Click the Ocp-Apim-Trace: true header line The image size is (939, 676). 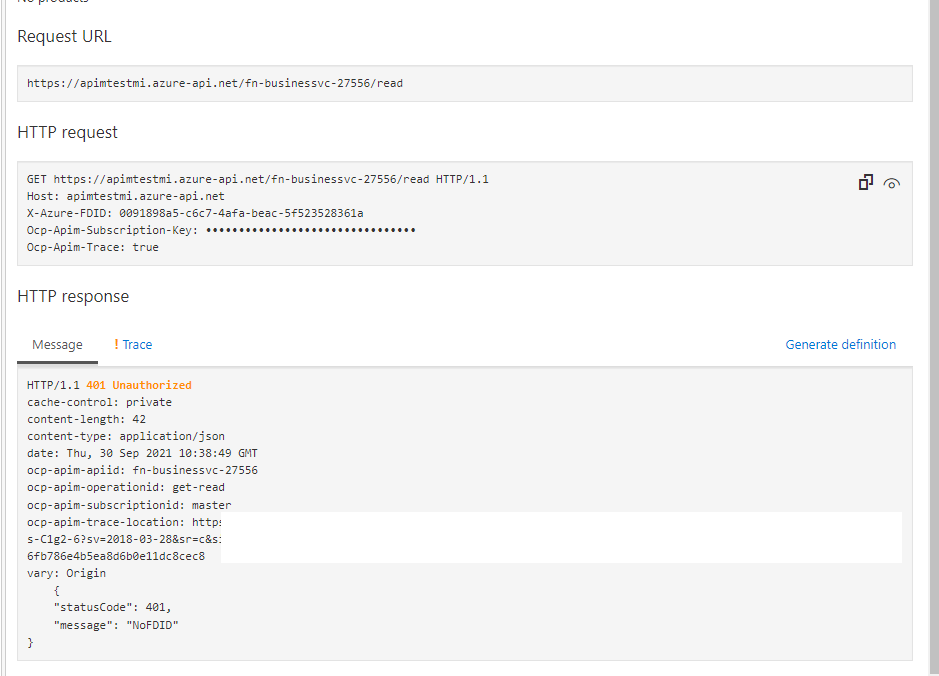tap(92, 247)
